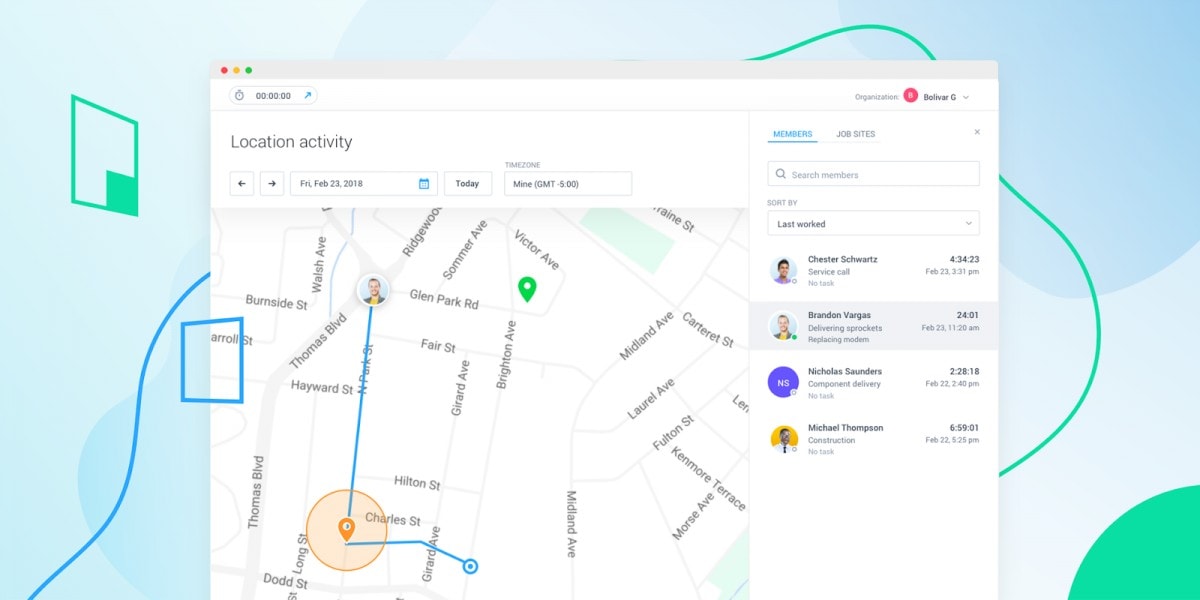Image resolution: width=1200 pixels, height=600 pixels.
Task: Click the NS avatar for Nicholas Saunders
Action: tap(783, 382)
